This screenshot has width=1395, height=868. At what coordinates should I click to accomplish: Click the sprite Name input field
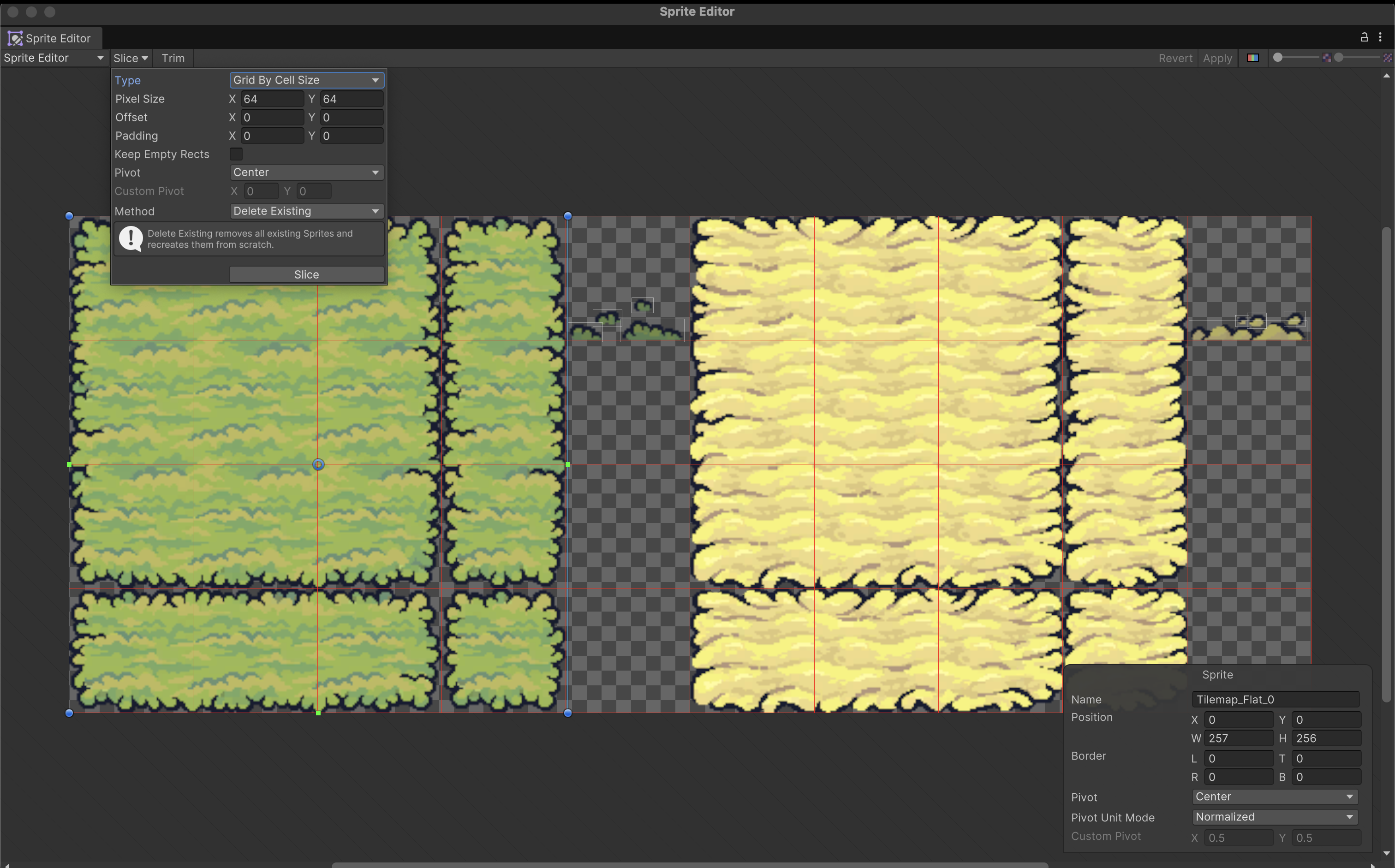point(1275,699)
